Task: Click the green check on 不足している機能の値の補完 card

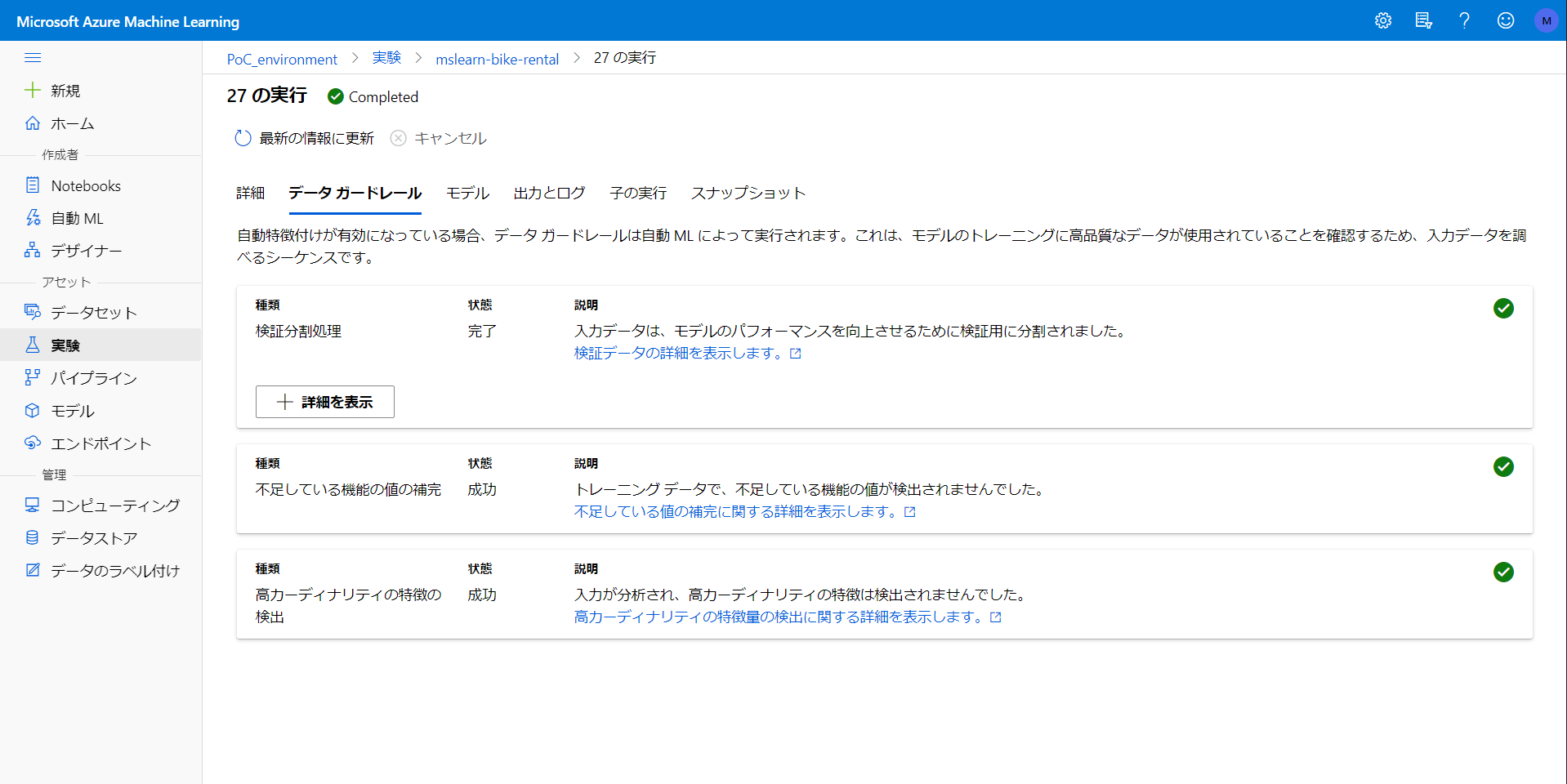Action: (x=1503, y=466)
